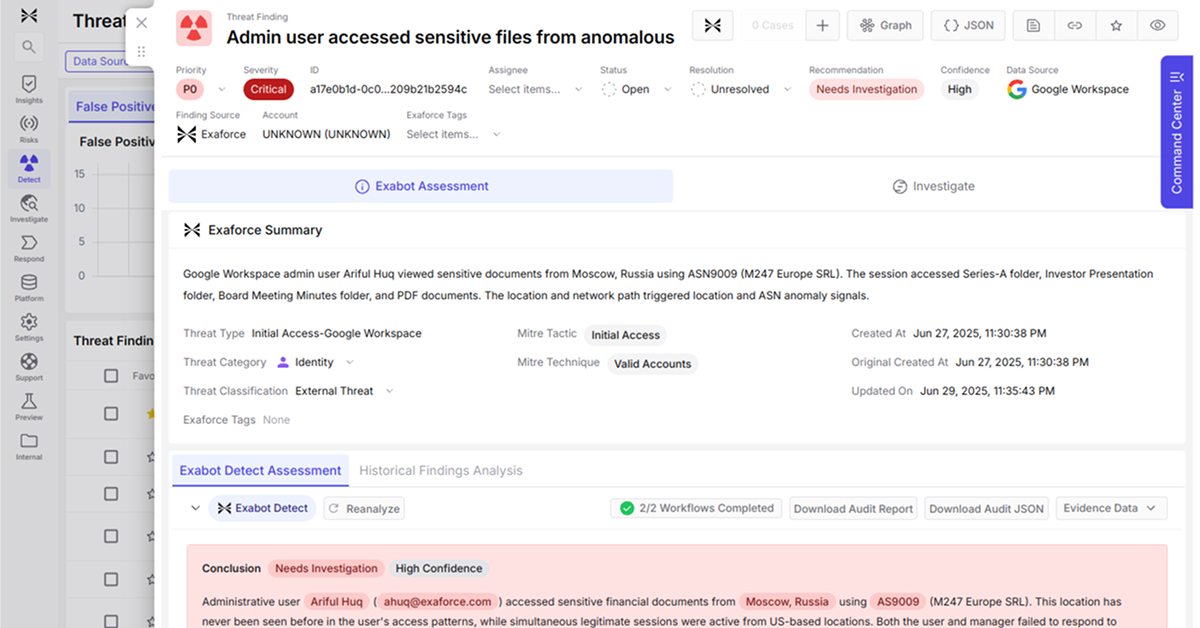
Task: Open the Priority P0 dropdown
Action: click(201, 89)
